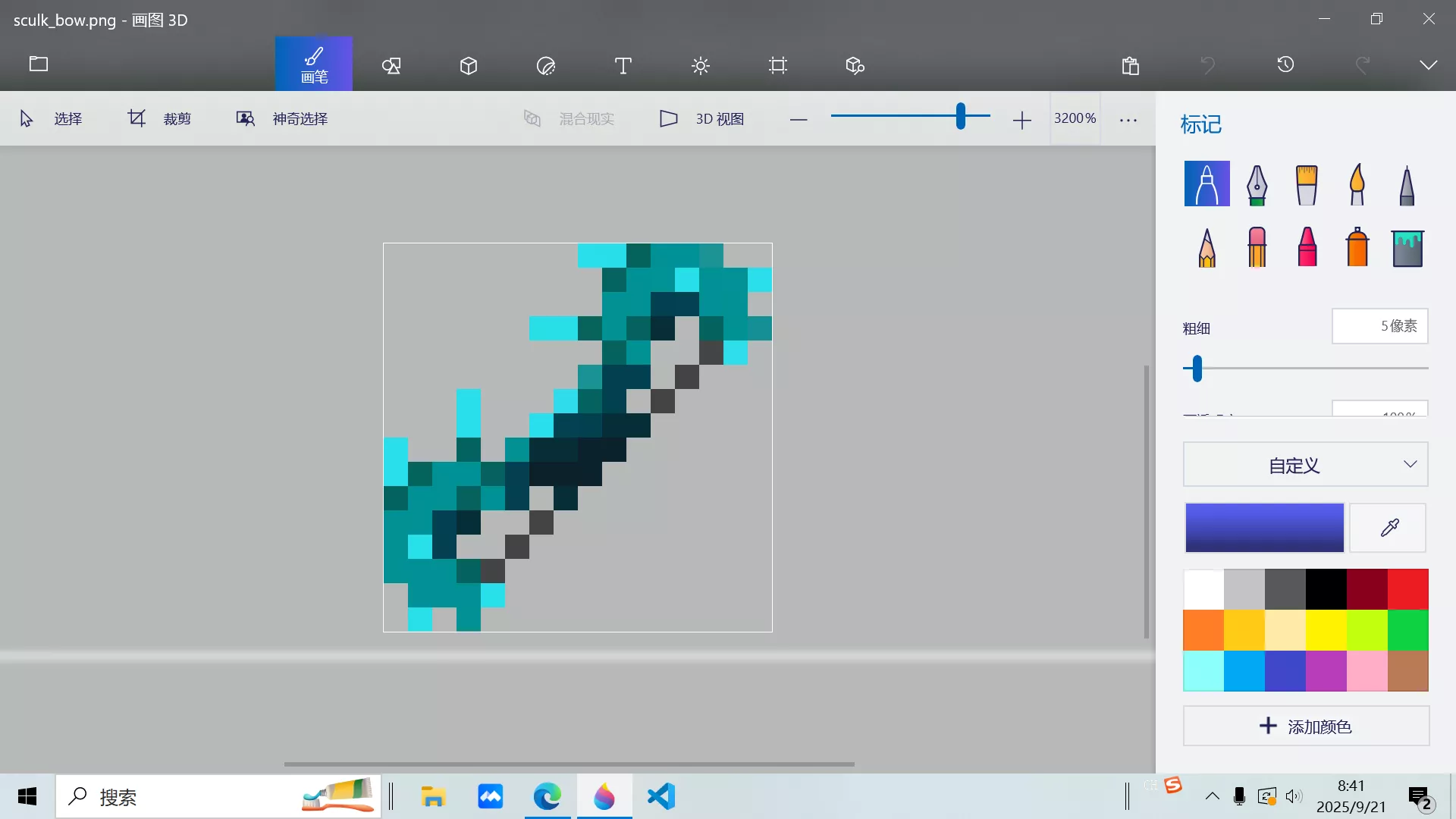
Task: Select the eraser tool in the brush panel
Action: 1257,247
